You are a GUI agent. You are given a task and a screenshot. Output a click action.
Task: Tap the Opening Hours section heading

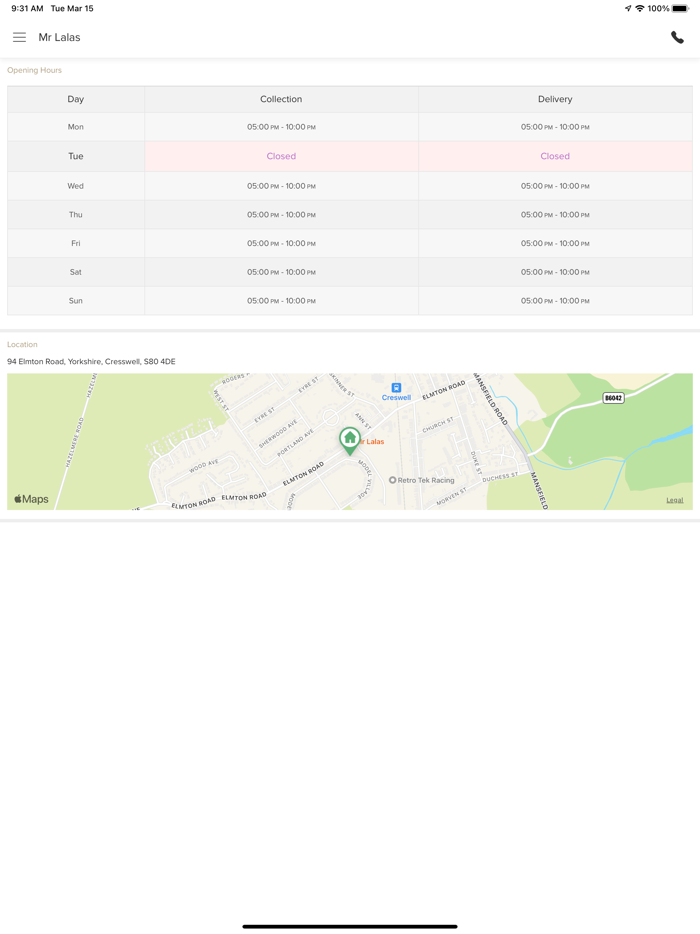click(x=34, y=70)
